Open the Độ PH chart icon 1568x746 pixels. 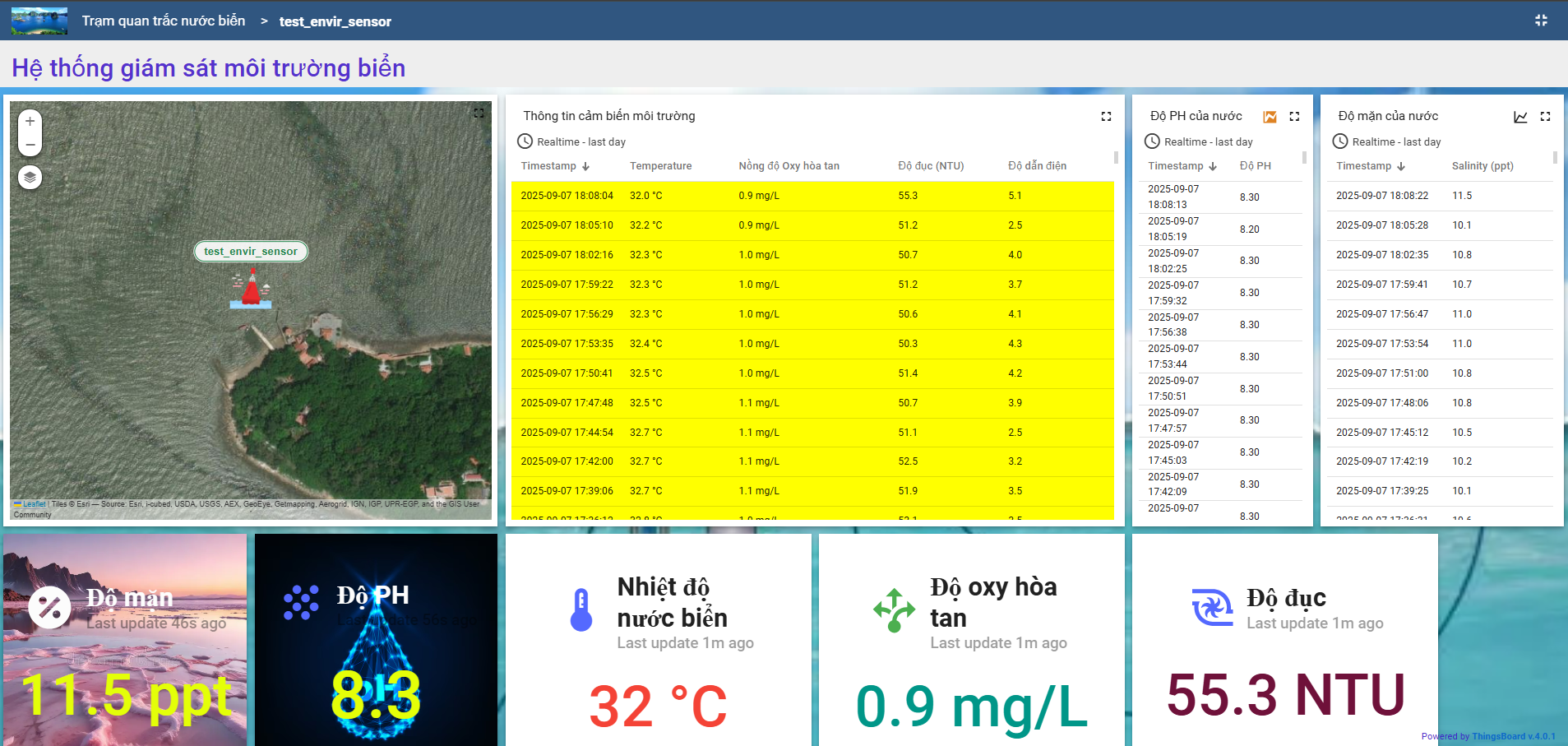coord(1270,117)
